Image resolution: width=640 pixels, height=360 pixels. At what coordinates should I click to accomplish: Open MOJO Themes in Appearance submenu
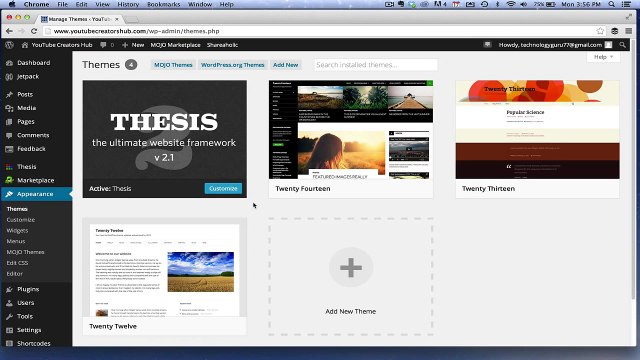[x=25, y=252]
